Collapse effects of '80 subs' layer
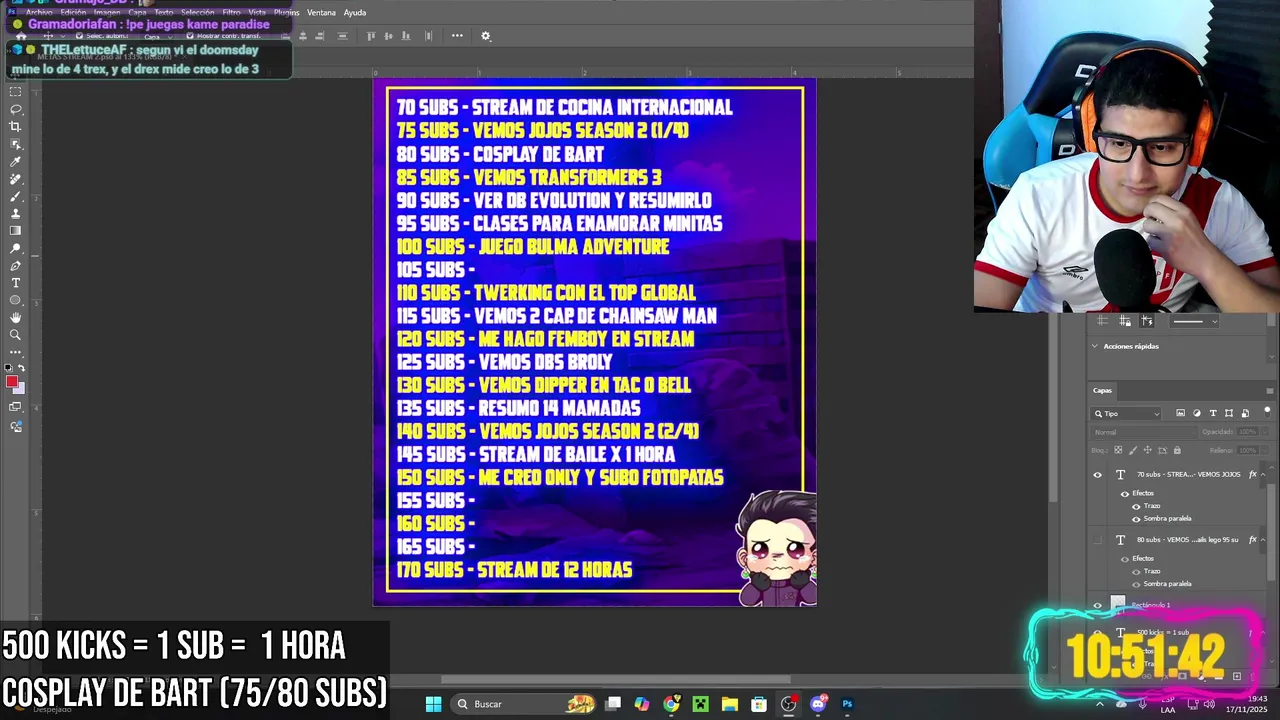 1265,540
